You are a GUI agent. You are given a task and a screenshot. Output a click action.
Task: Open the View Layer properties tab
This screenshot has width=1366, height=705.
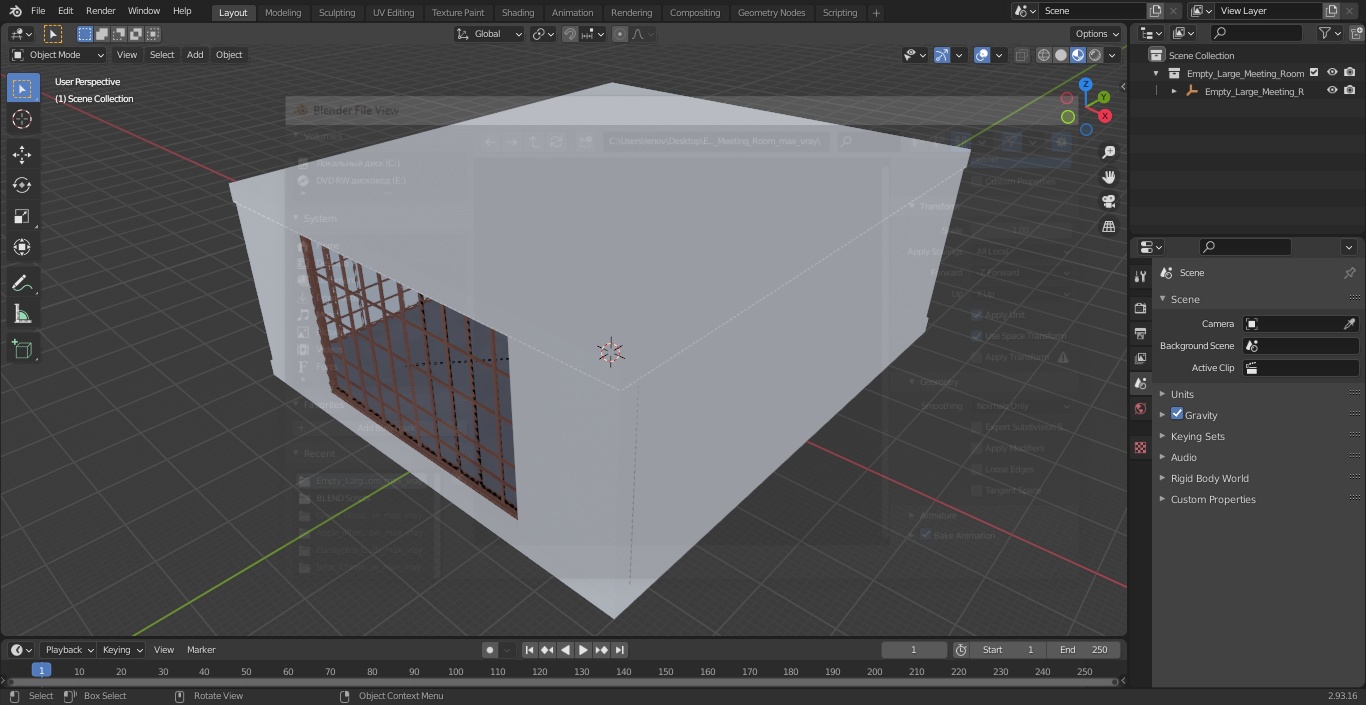(1140, 358)
